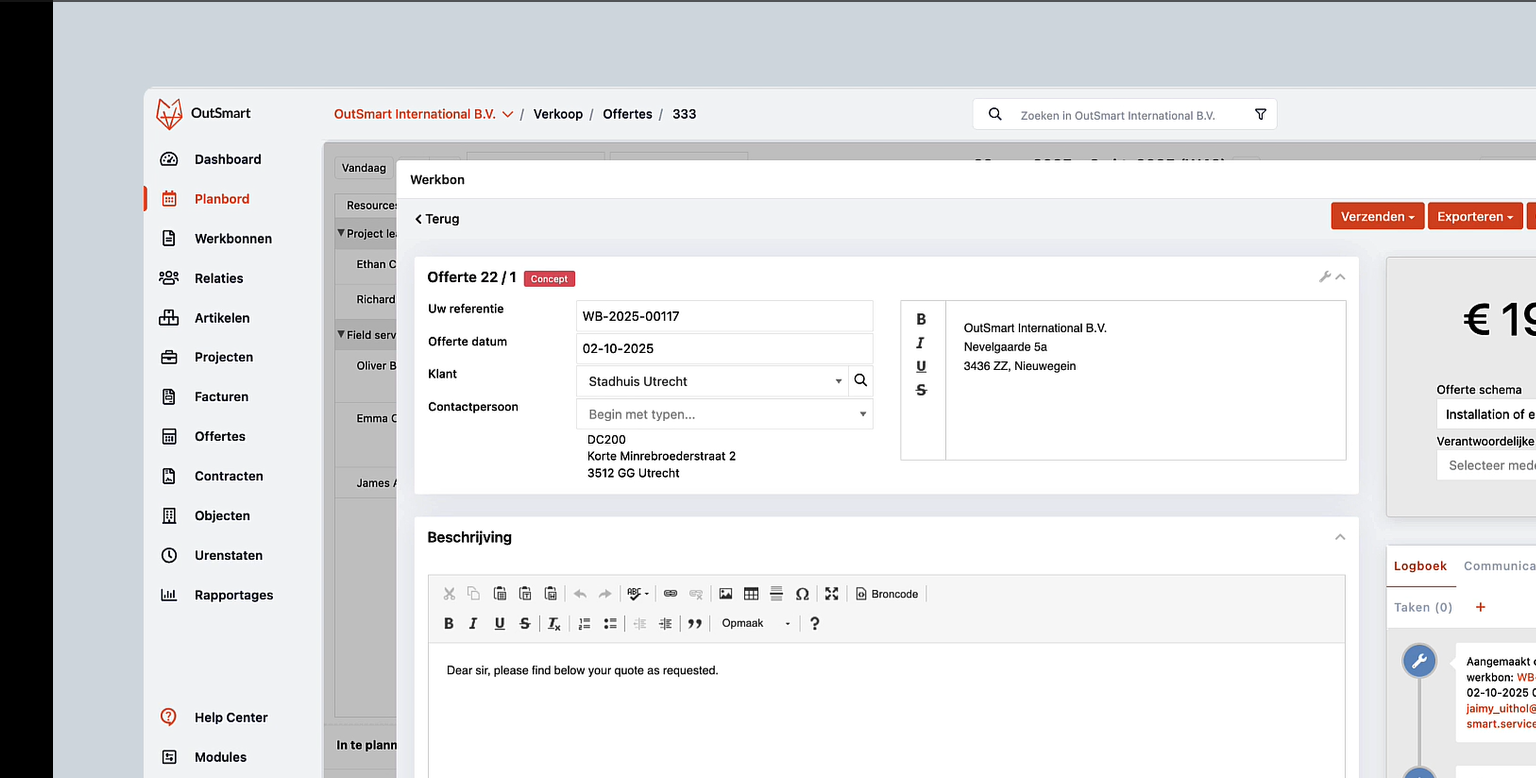
Task: Collapse the Beschrijving section
Action: click(1340, 538)
